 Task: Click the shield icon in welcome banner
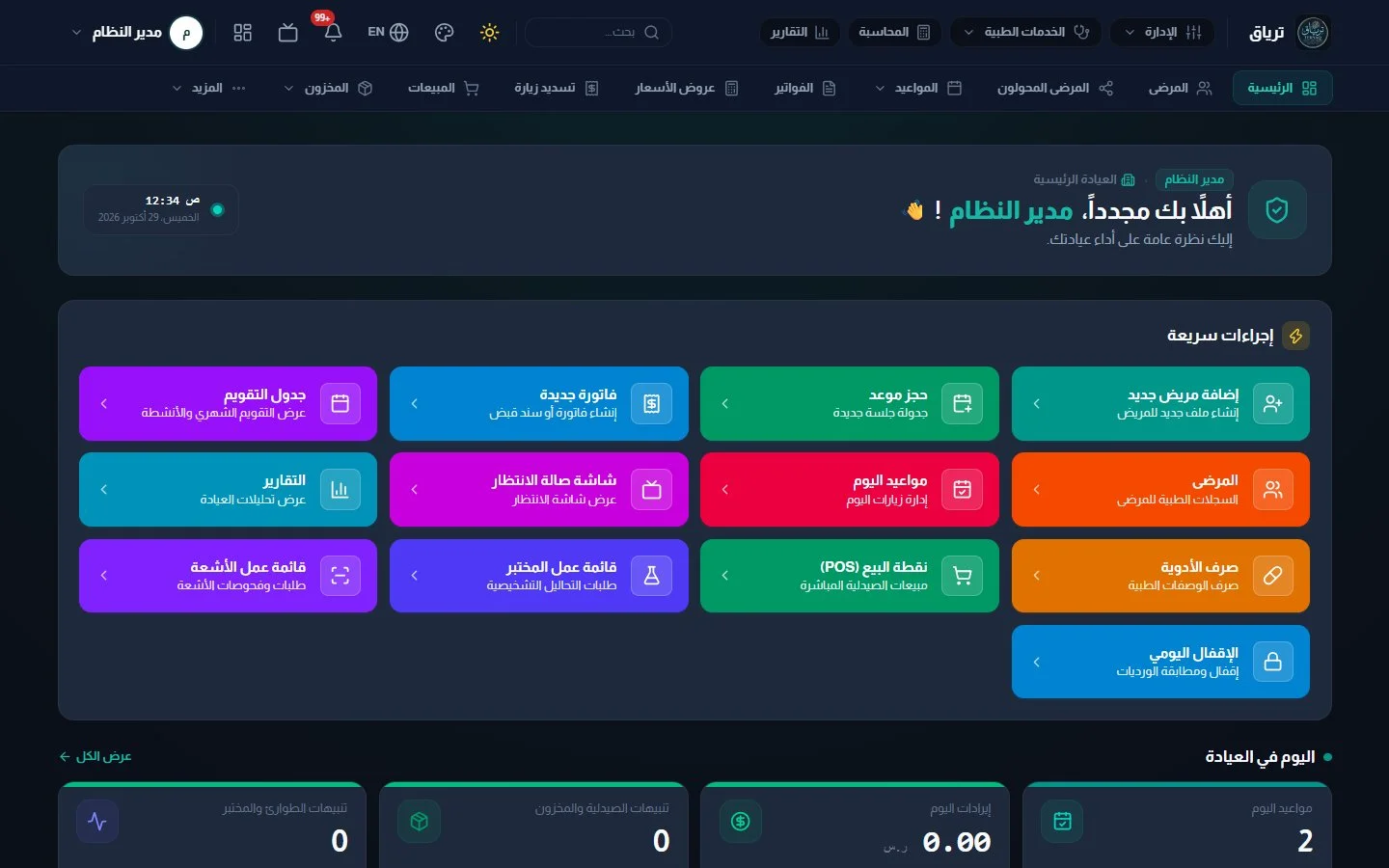[x=1277, y=209]
